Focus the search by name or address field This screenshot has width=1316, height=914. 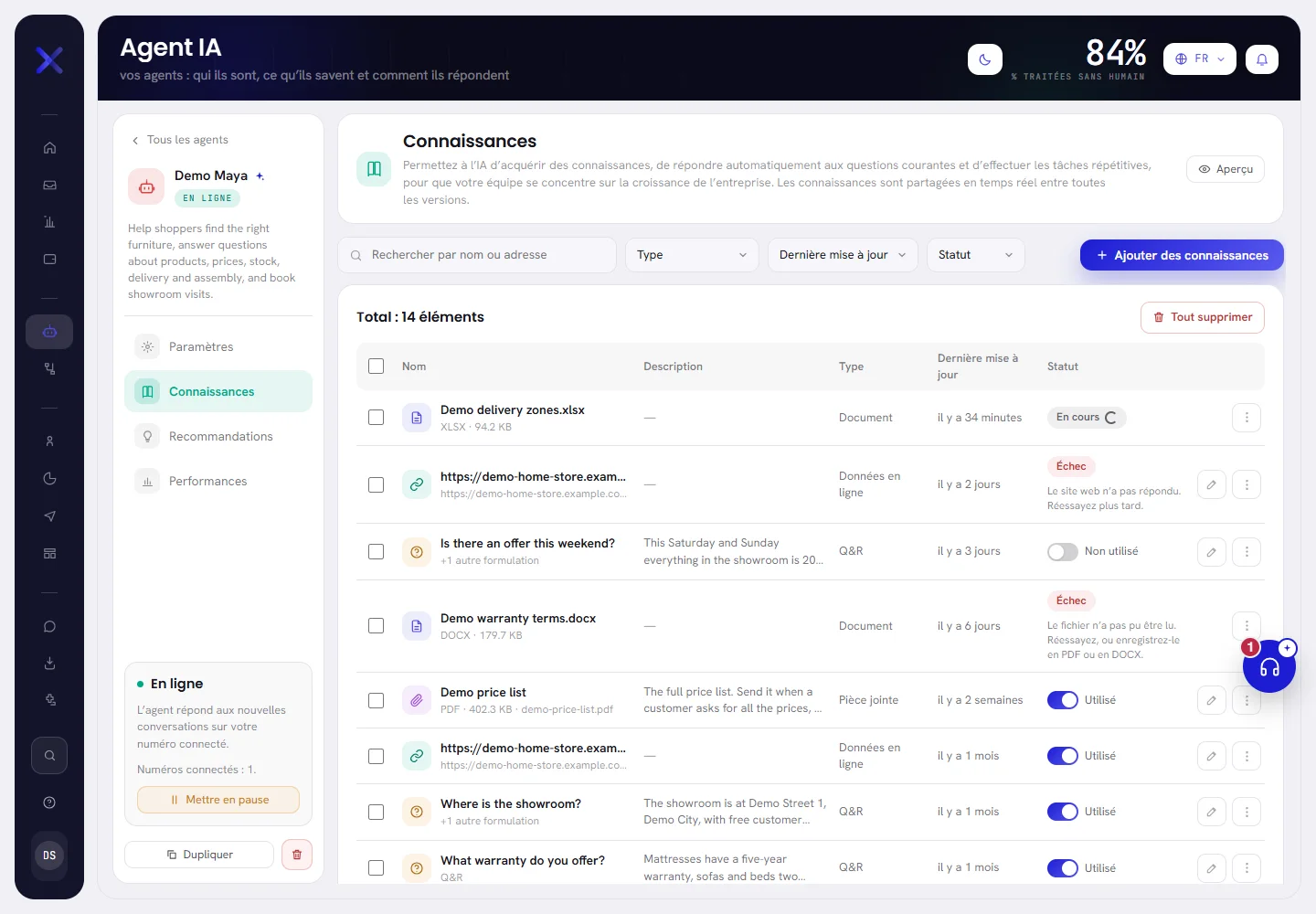(x=477, y=255)
